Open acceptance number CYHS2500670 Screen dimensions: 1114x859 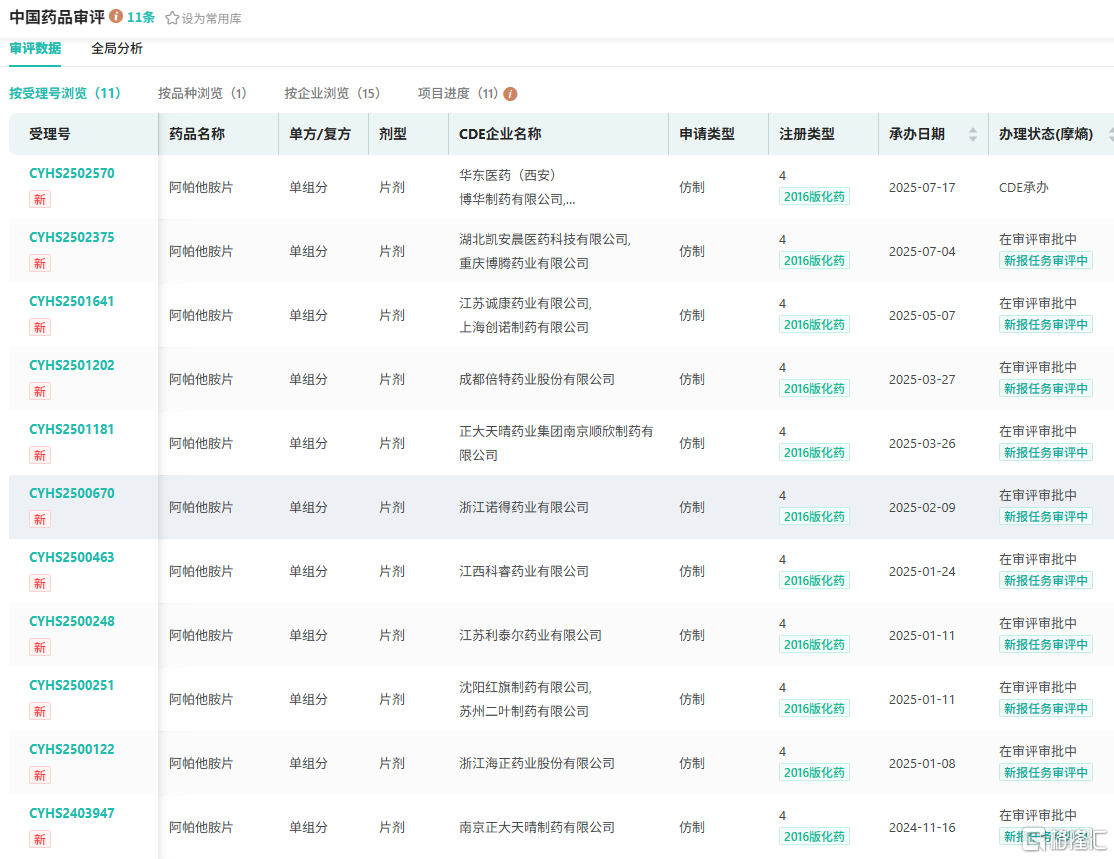pos(72,493)
